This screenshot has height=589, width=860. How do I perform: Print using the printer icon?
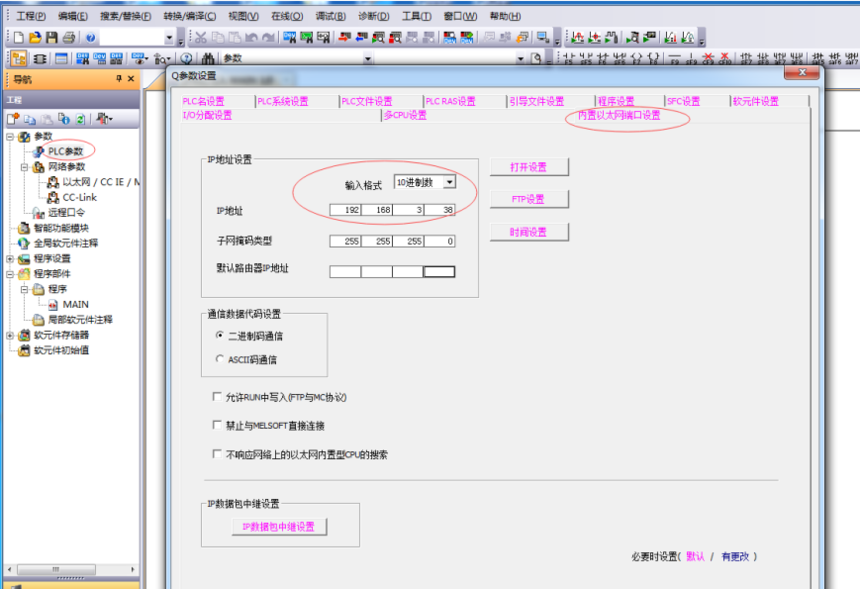(x=69, y=37)
